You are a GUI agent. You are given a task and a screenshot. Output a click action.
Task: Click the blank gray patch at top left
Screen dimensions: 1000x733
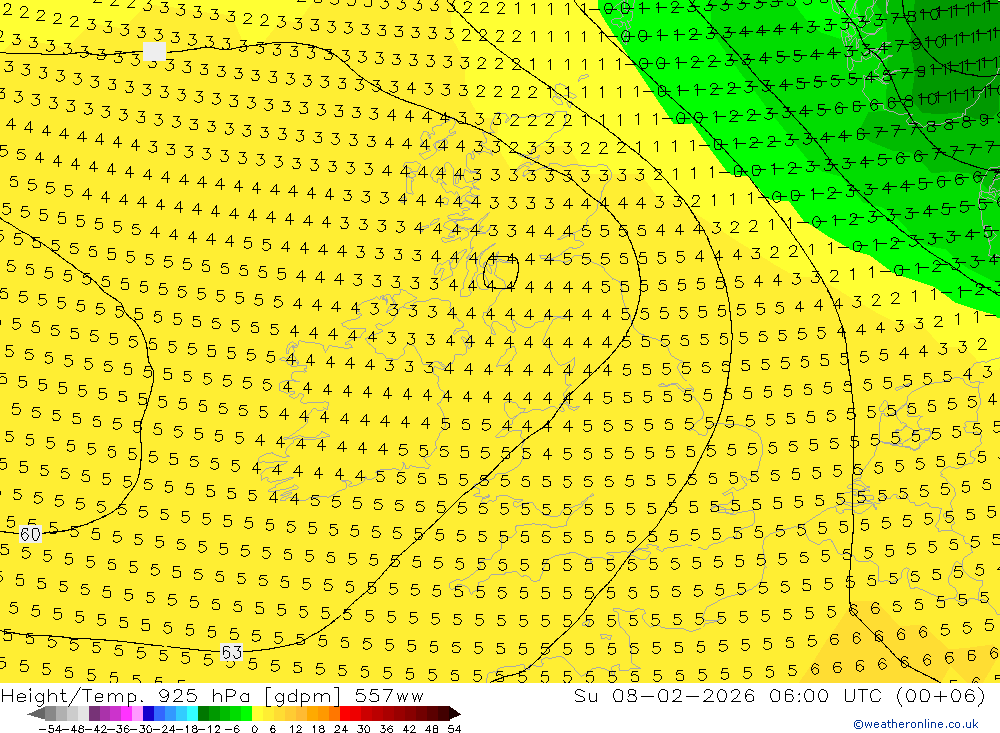coord(154,51)
